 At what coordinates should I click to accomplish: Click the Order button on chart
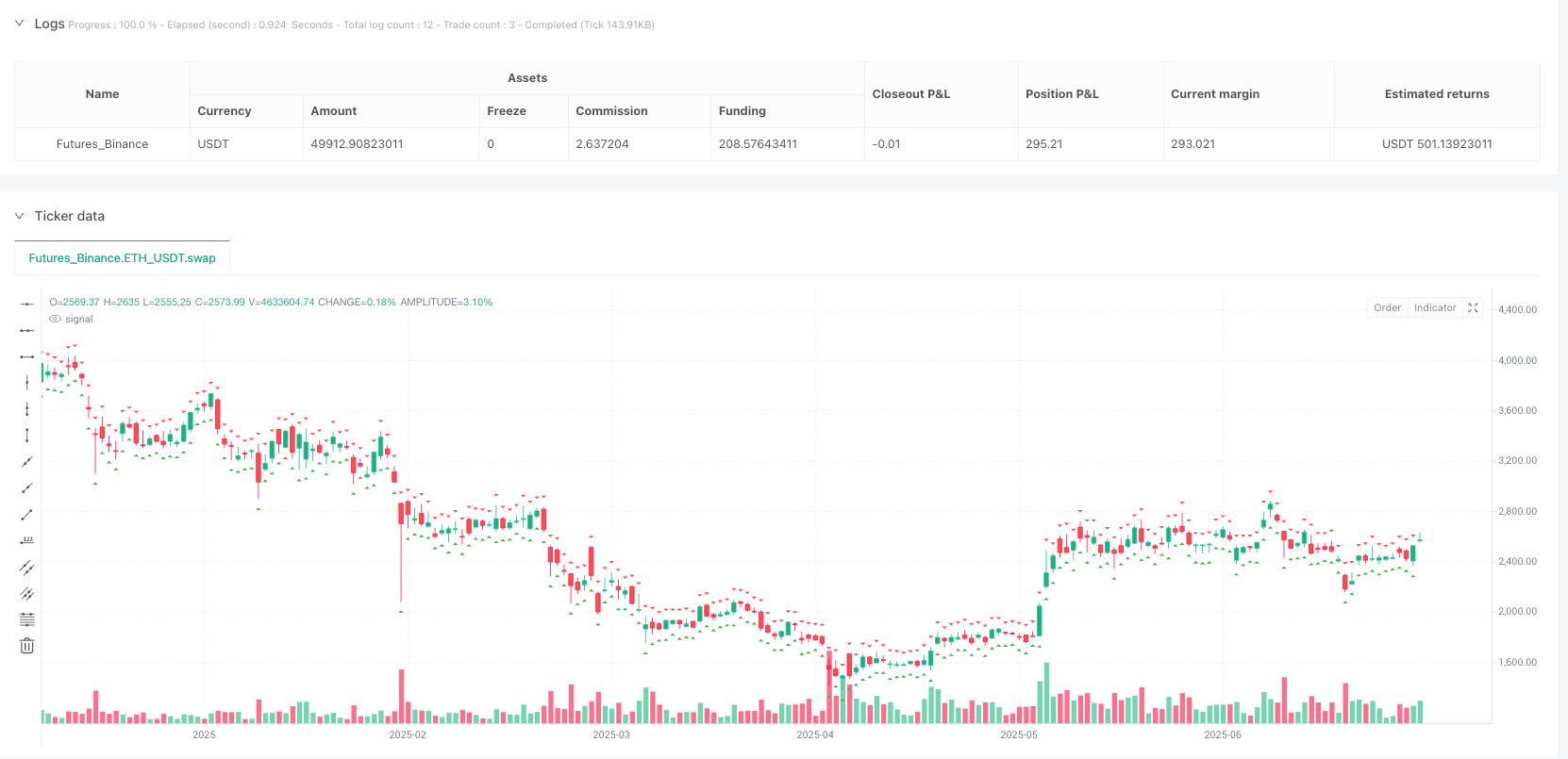coord(1387,307)
